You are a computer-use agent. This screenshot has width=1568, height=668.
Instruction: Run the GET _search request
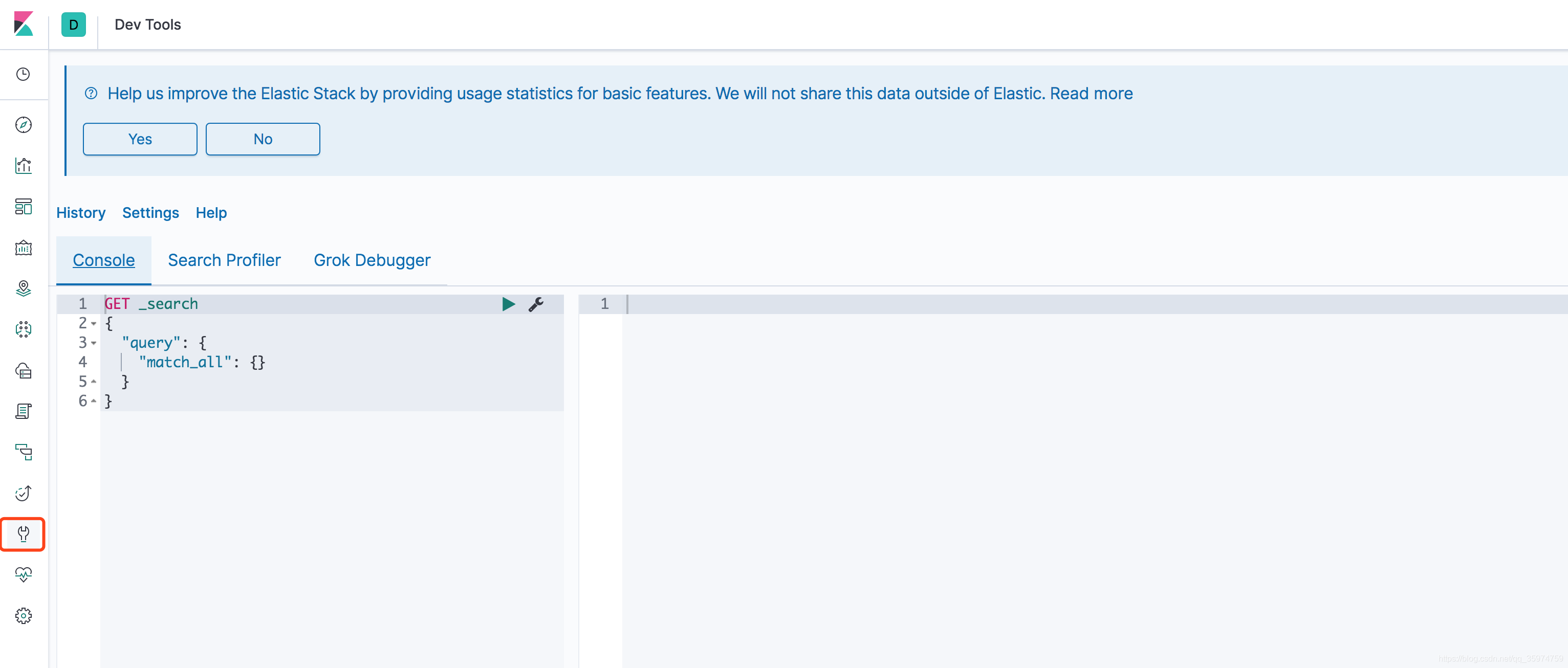pos(508,304)
